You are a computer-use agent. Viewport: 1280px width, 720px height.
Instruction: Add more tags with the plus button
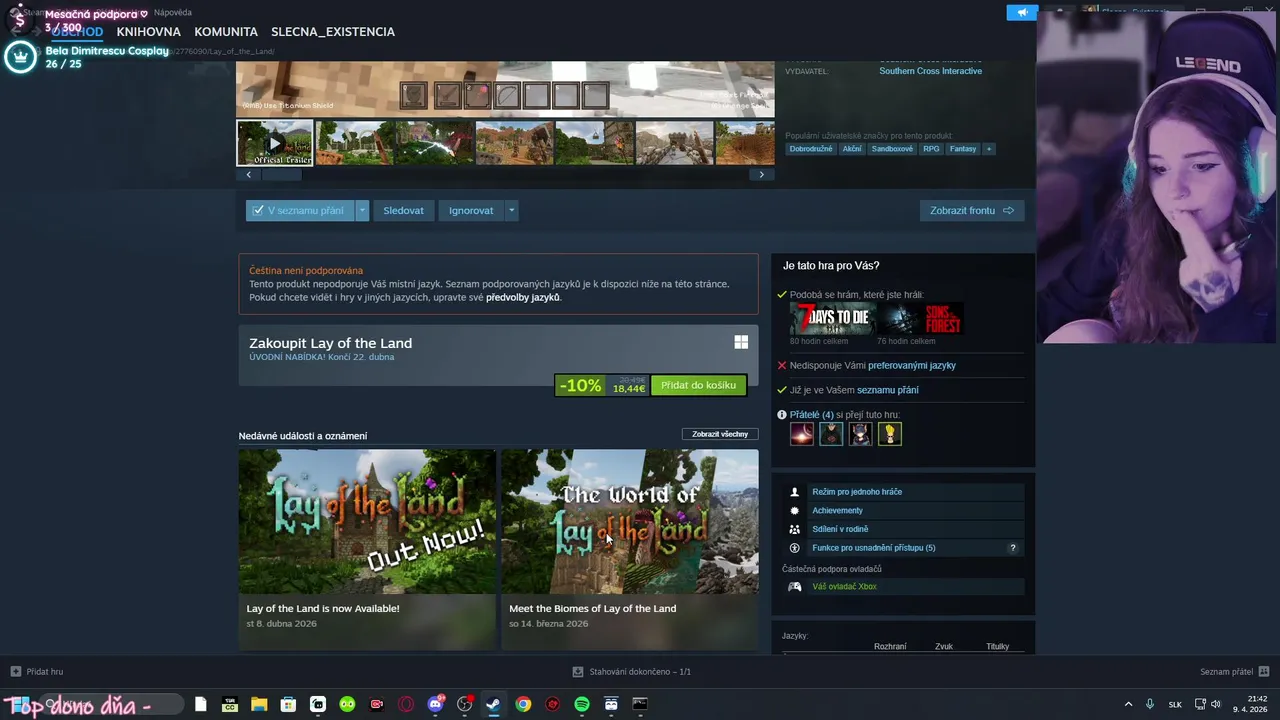(989, 149)
